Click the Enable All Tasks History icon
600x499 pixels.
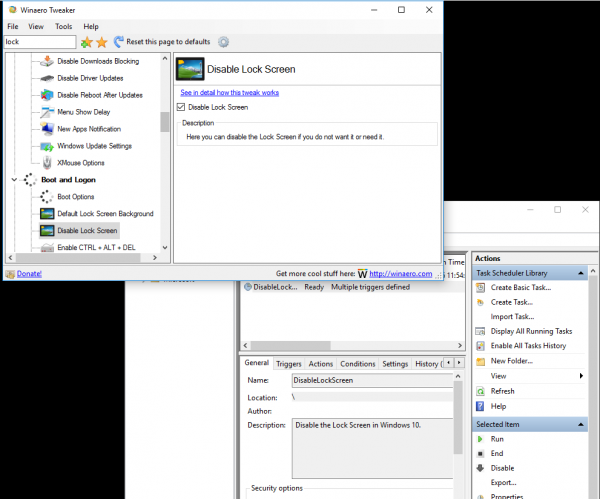tap(480, 346)
